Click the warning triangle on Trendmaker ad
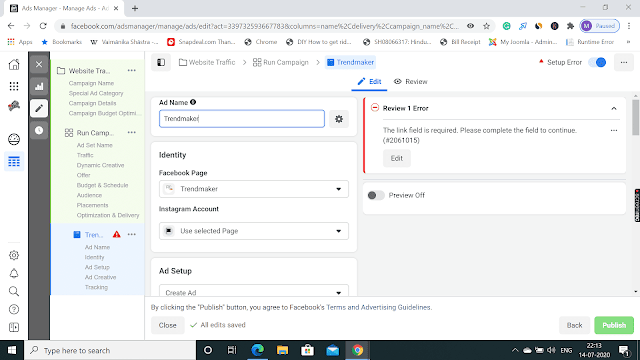This screenshot has width=640, height=360. point(117,234)
